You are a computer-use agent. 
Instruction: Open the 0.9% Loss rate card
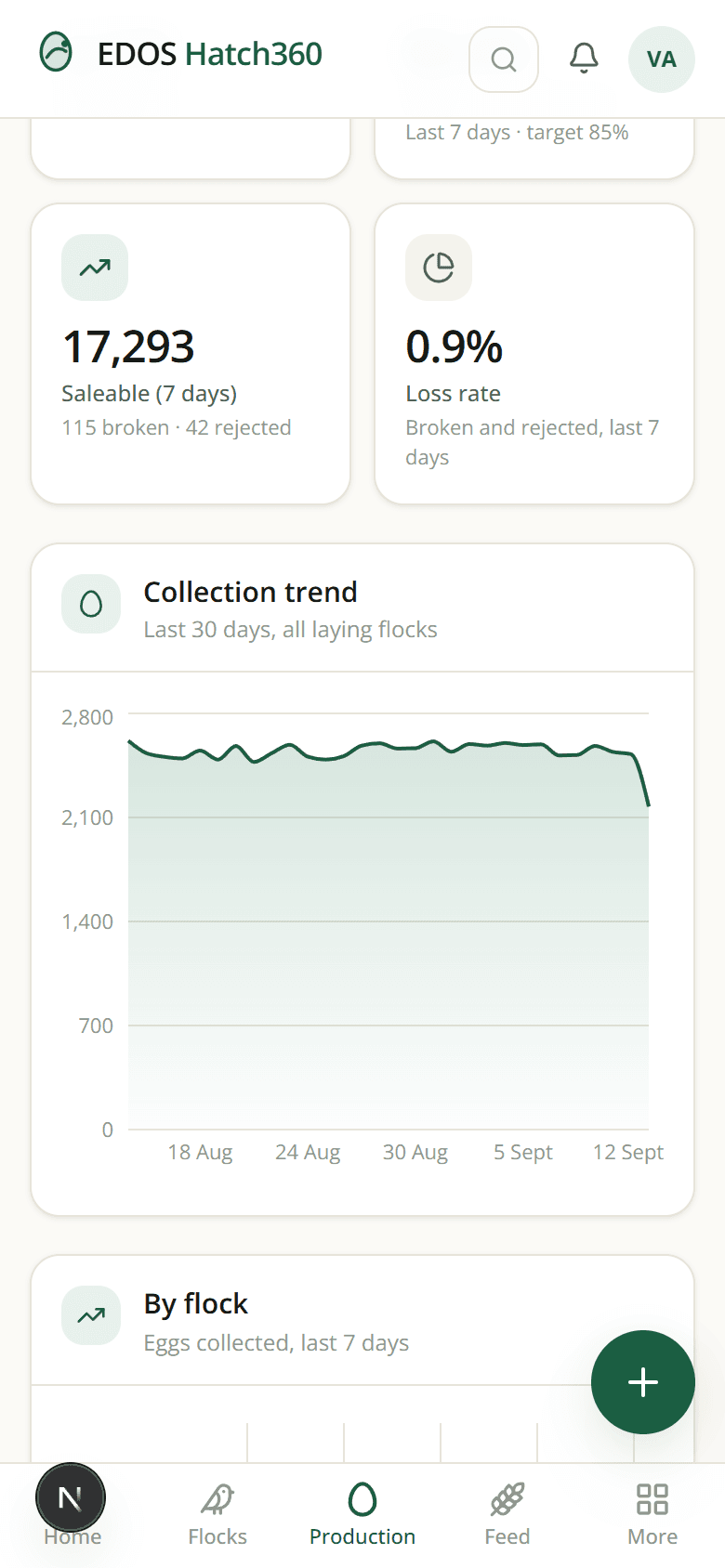534,354
